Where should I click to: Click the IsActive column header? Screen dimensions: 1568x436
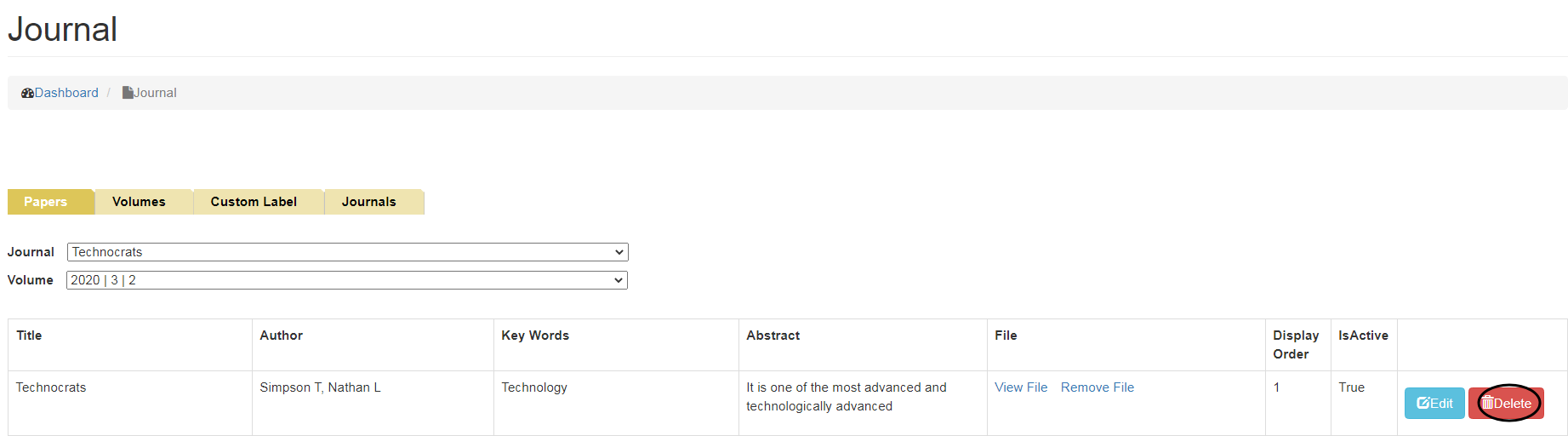tap(1363, 336)
